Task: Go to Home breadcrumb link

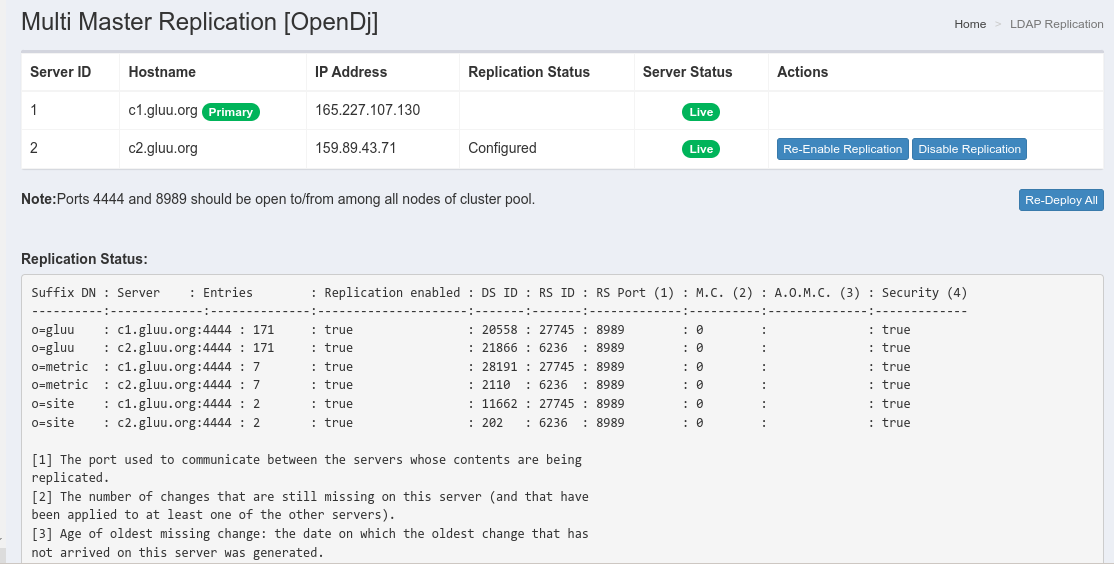Action: (x=970, y=24)
